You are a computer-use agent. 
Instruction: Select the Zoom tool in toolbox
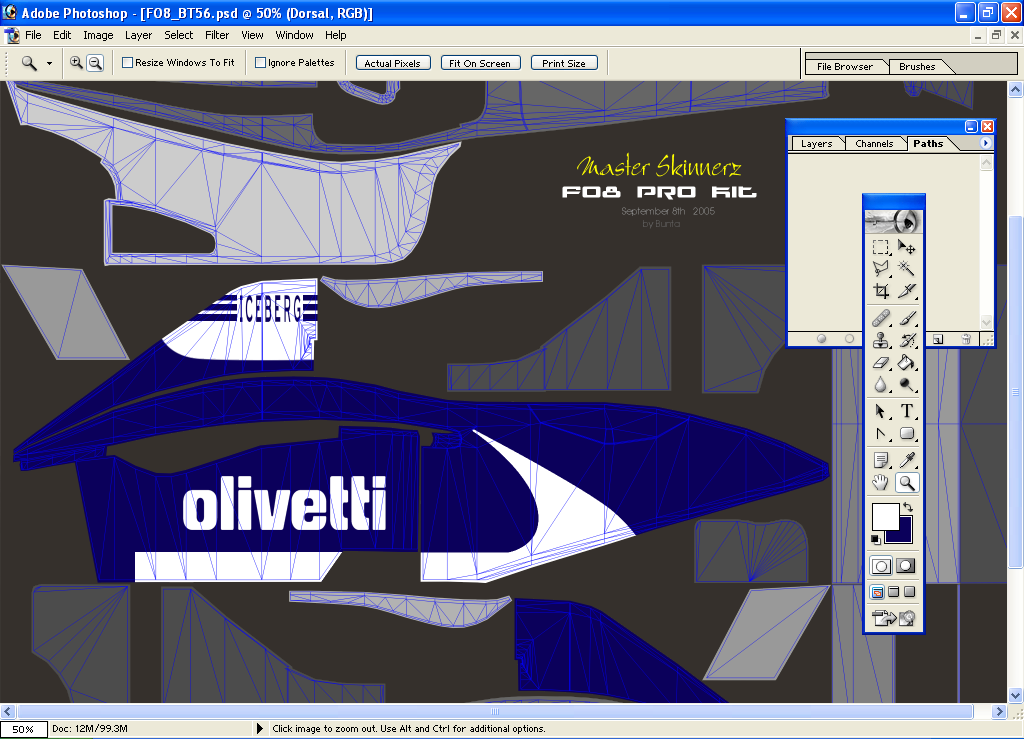(x=906, y=482)
